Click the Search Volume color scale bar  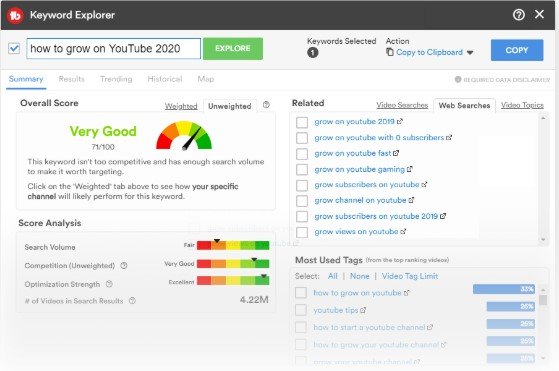point(233,245)
